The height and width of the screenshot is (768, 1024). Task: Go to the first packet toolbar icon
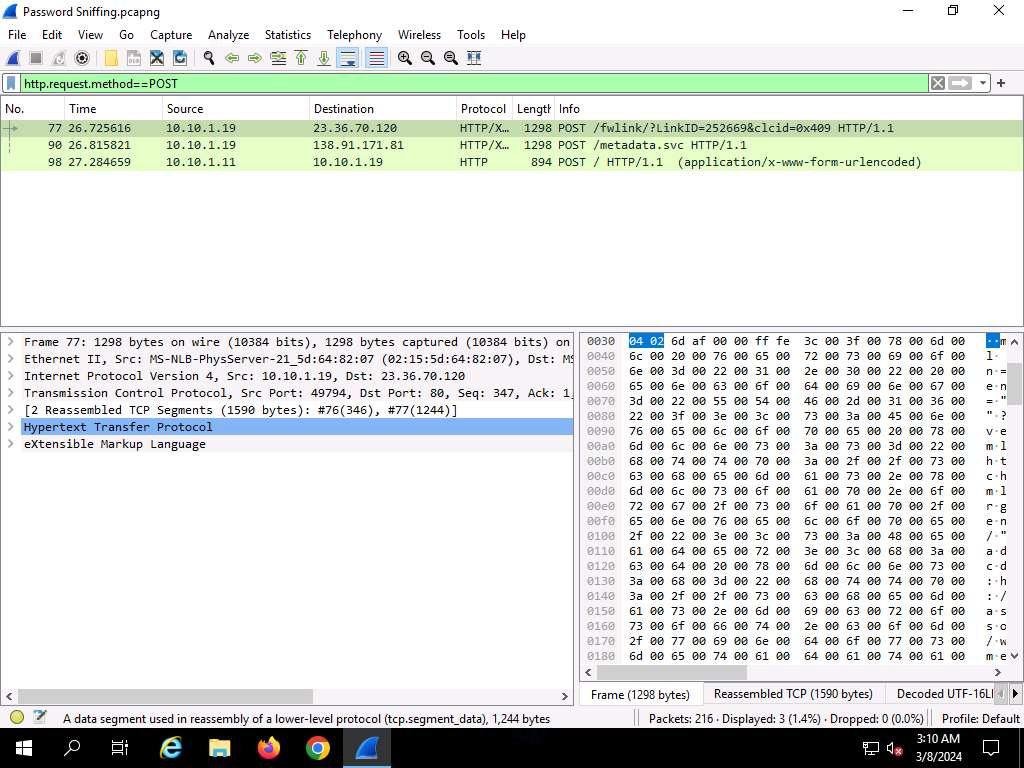pos(300,58)
